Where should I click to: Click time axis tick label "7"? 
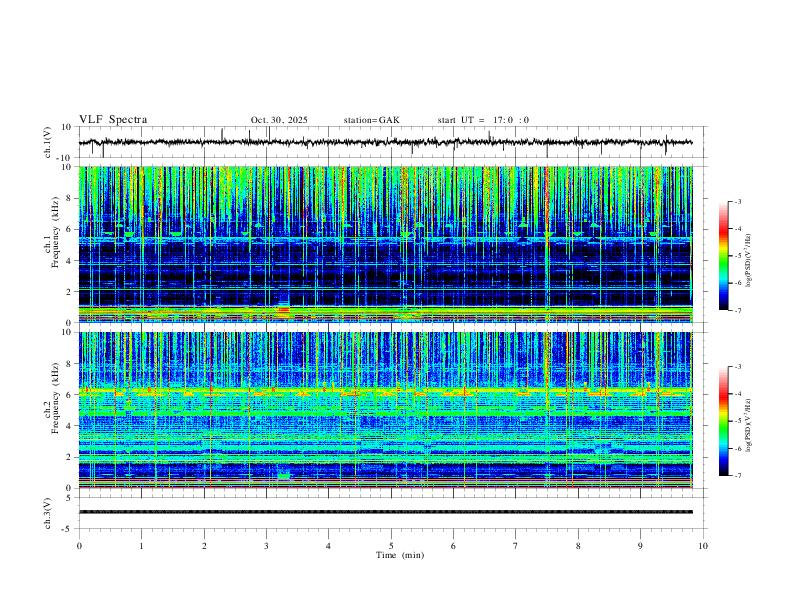516,546
